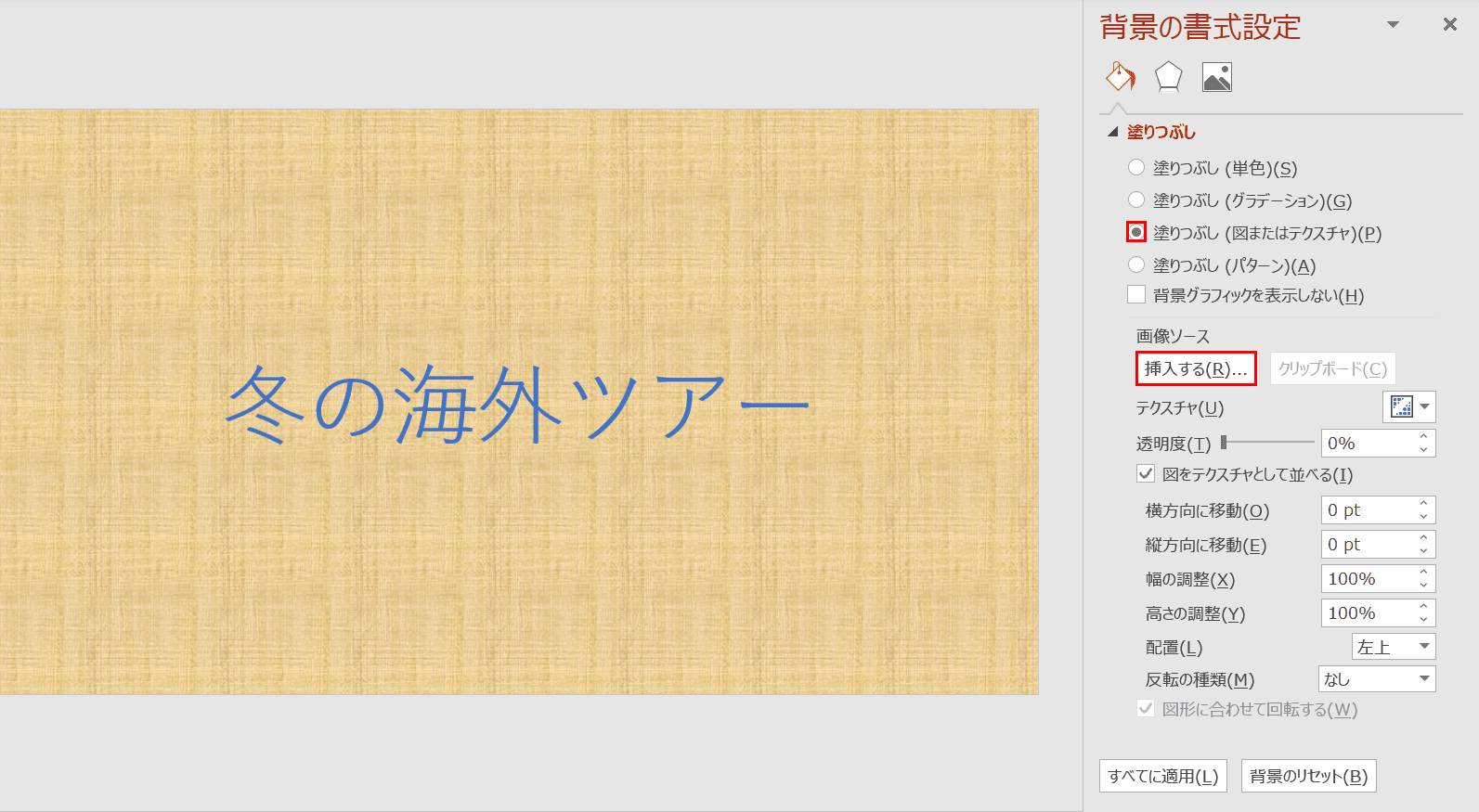Click the 縦方向に移動 0 pt field

(1367, 545)
